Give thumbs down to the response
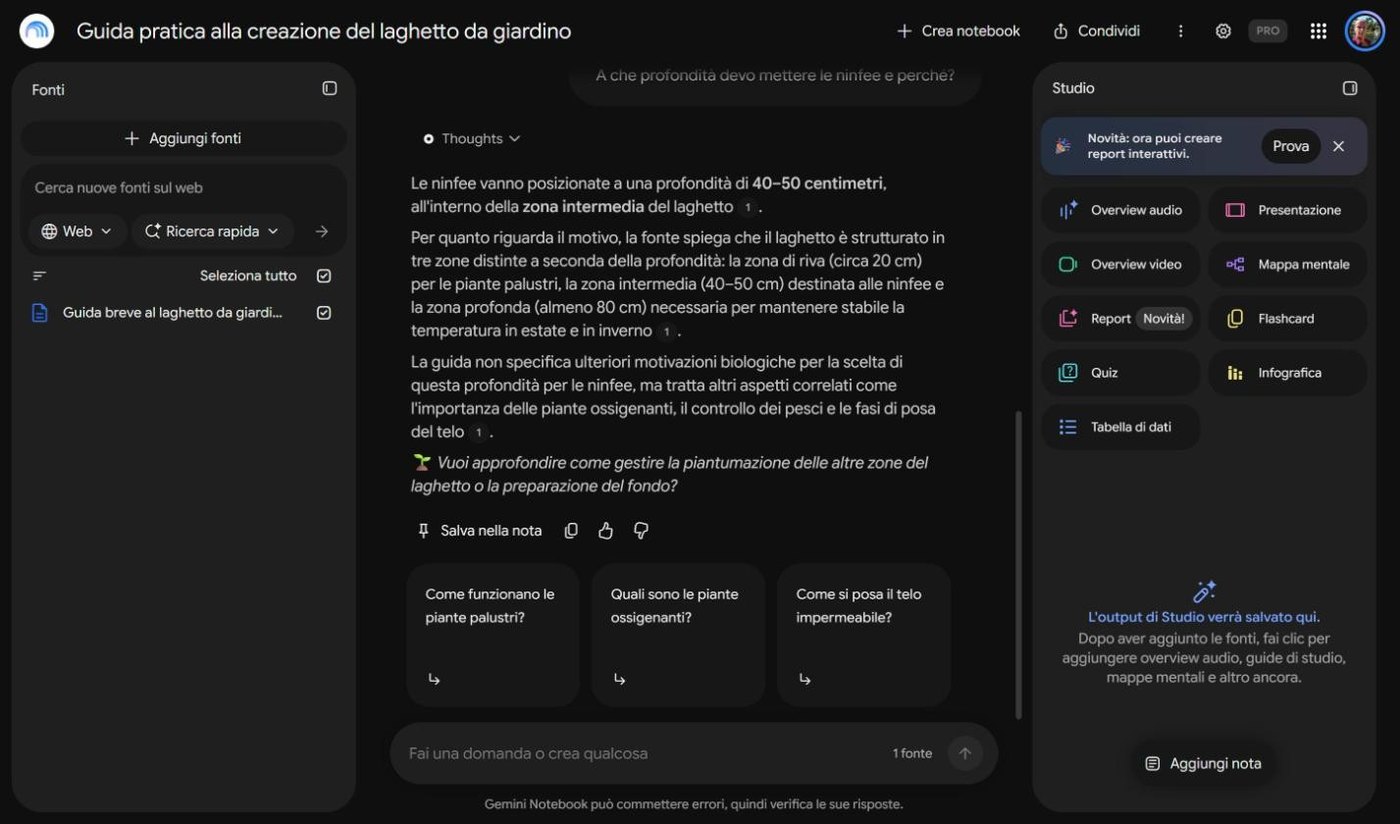The image size is (1400, 824). tap(641, 531)
